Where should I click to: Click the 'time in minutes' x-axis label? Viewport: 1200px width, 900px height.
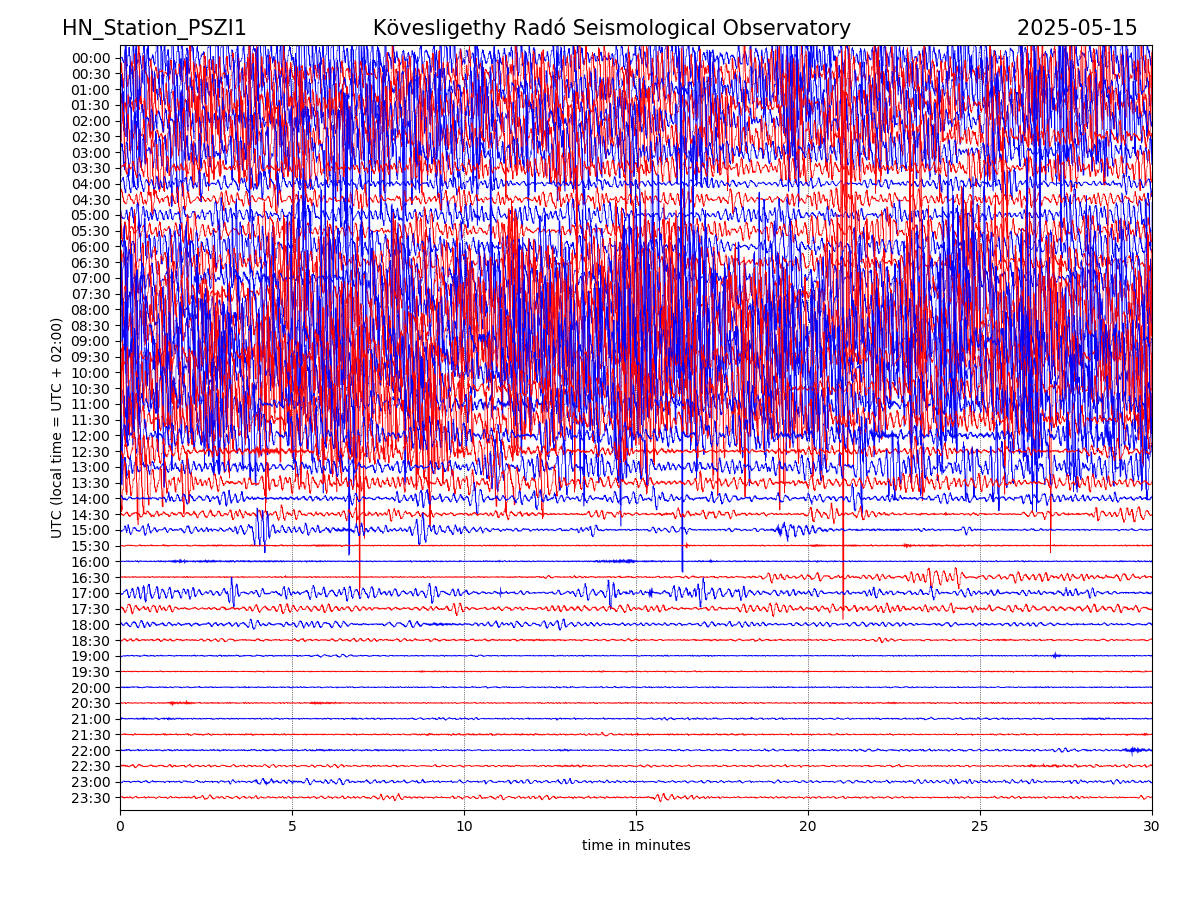(x=636, y=845)
